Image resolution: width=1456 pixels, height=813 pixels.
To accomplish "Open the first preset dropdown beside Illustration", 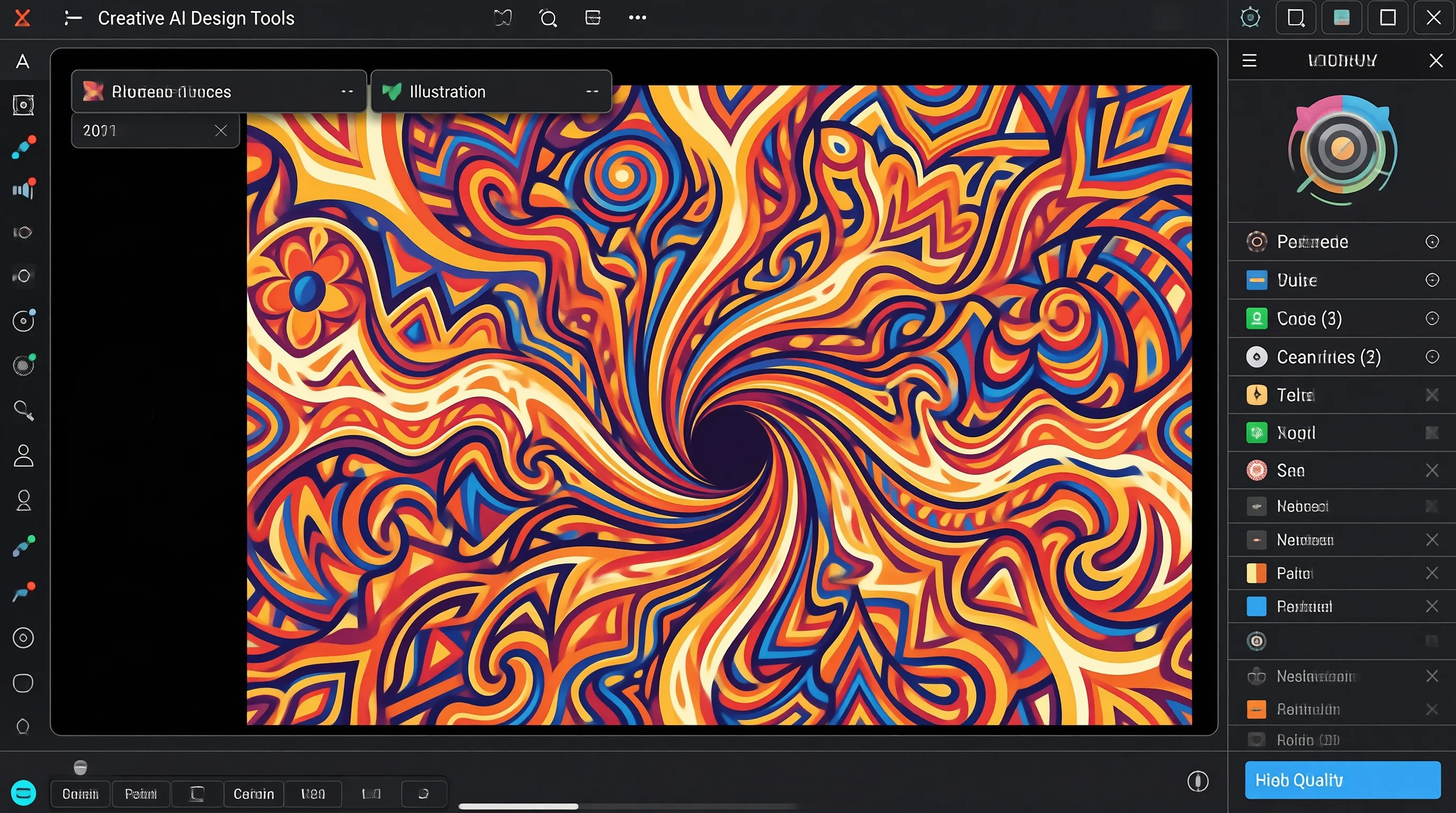I will (x=219, y=92).
